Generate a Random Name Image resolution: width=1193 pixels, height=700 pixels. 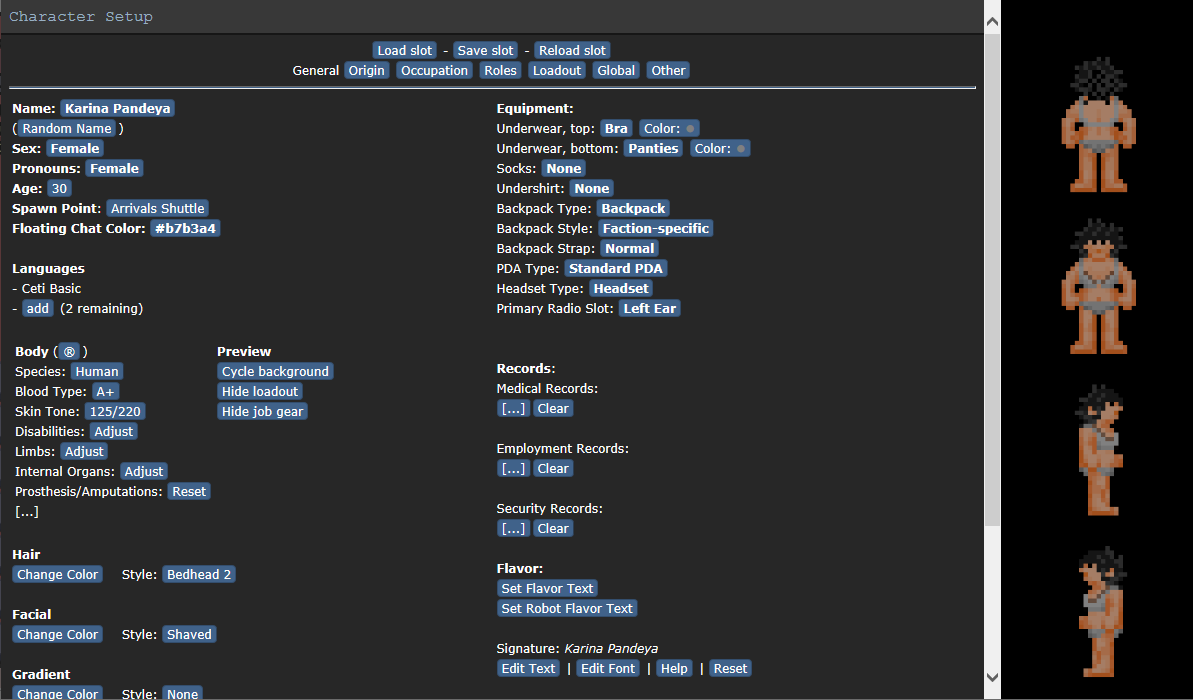[67, 128]
